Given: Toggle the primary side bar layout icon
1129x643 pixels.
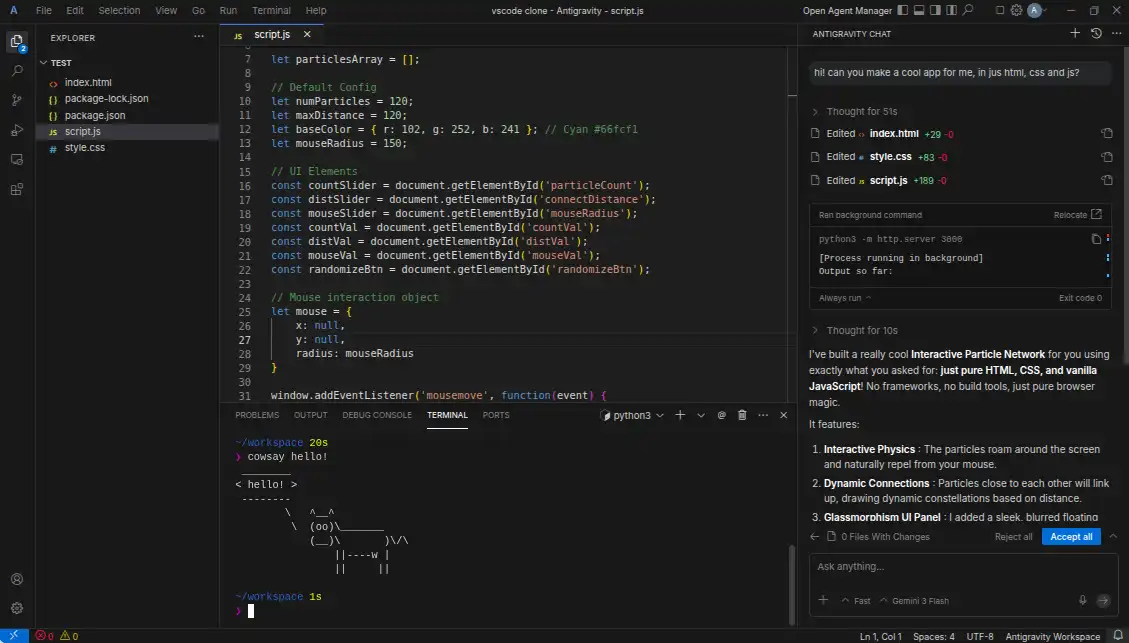Looking at the screenshot, I should click(x=903, y=10).
